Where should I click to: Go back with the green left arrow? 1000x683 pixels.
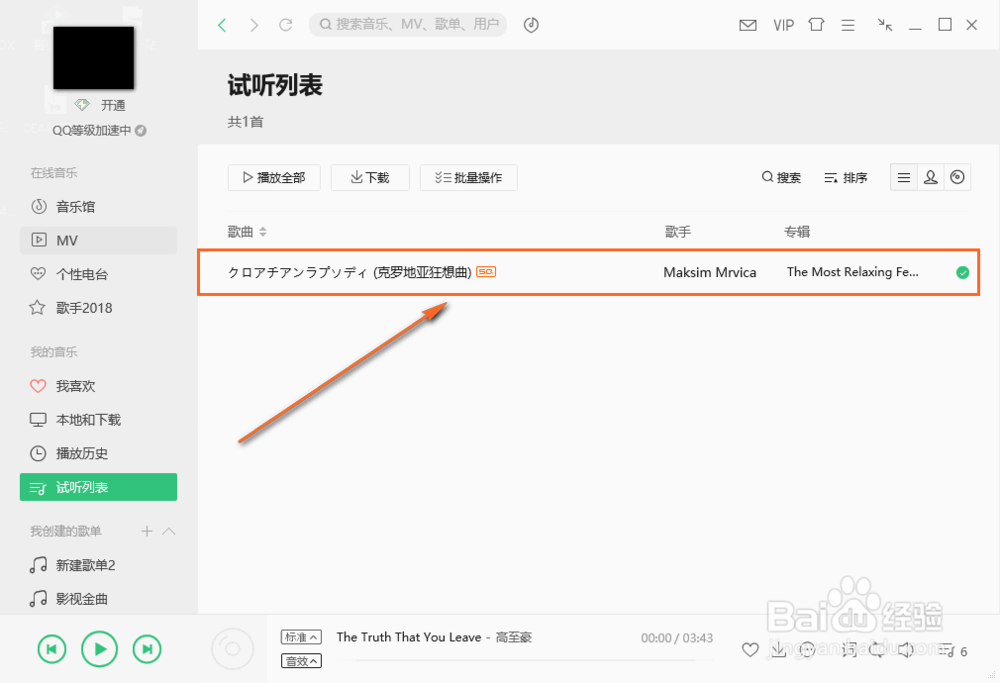pos(222,25)
